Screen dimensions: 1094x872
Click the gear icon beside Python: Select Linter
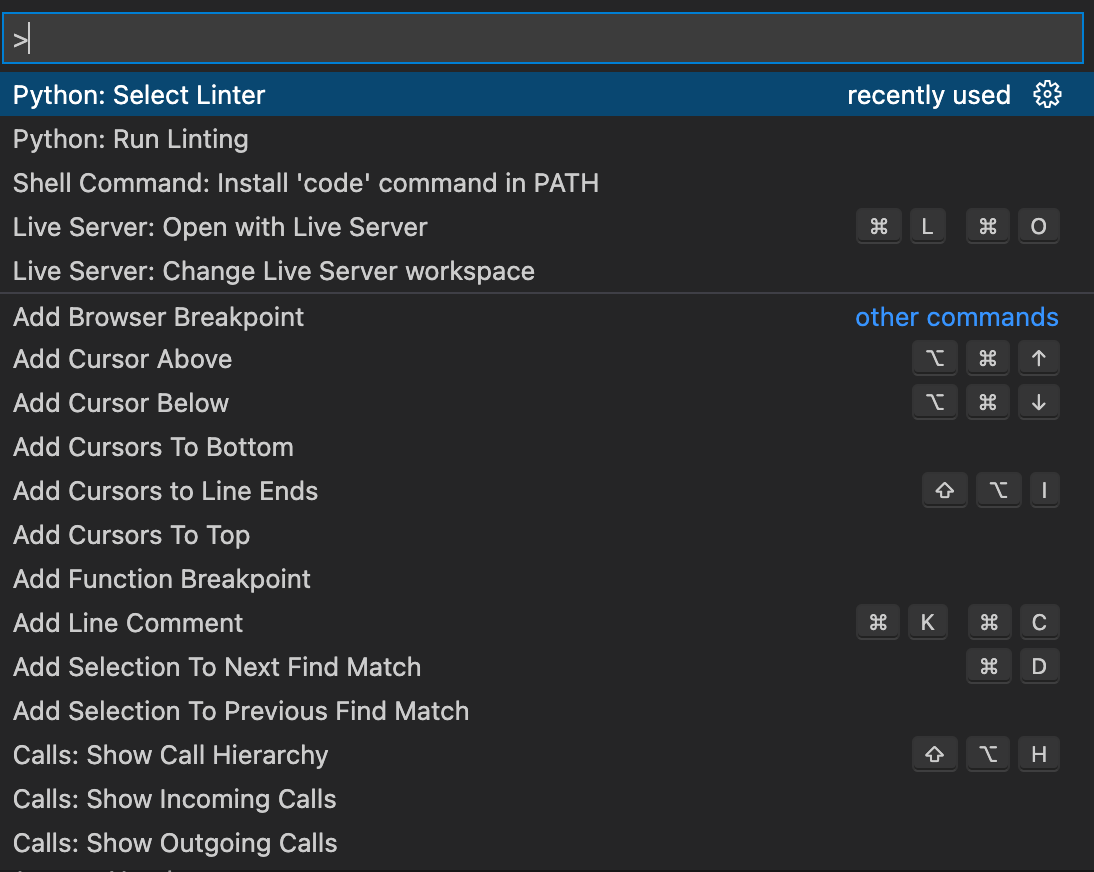point(1047,94)
